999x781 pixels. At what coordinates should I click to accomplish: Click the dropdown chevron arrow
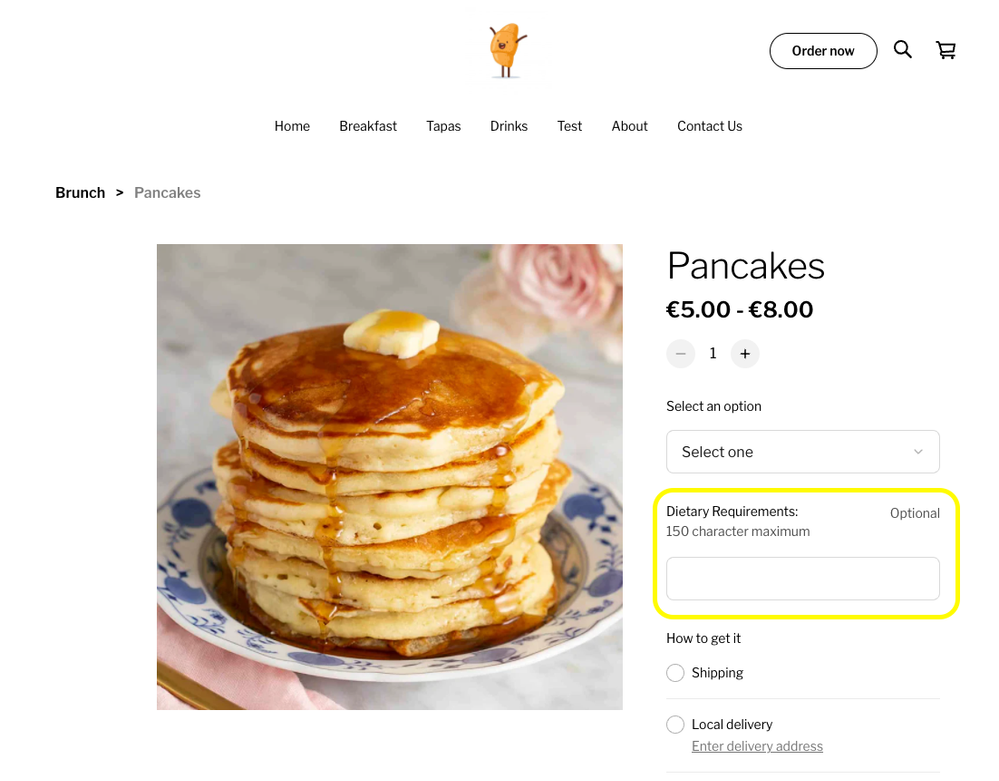918,452
